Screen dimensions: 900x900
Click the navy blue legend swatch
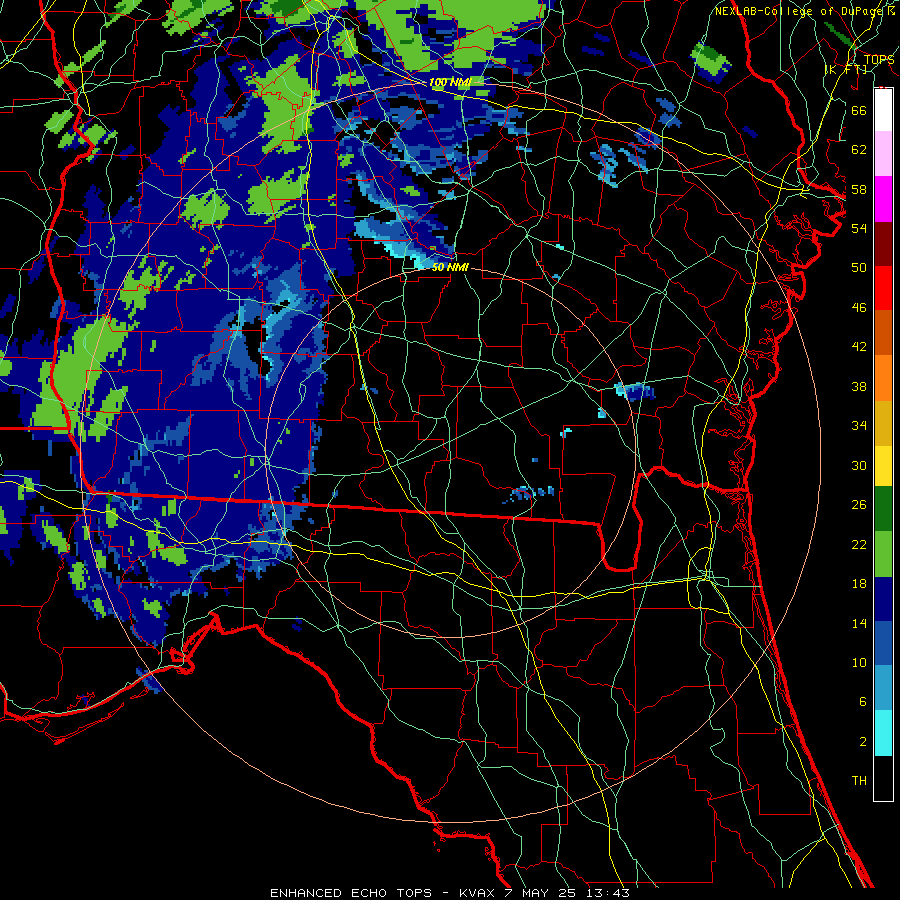click(x=883, y=599)
